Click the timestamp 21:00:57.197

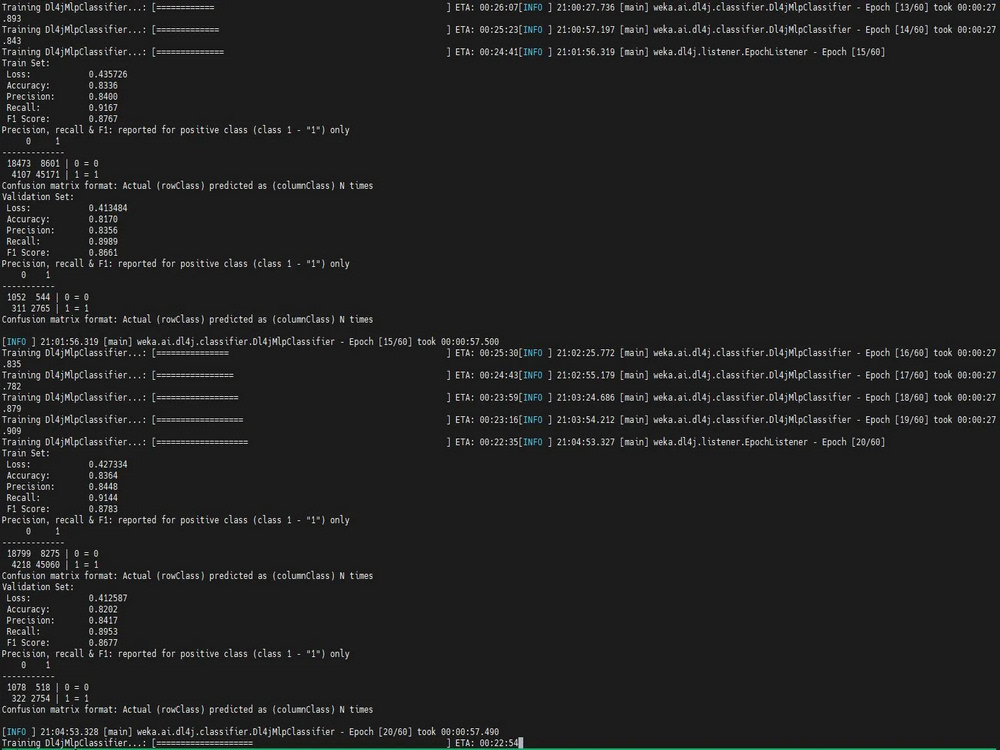[x=585, y=29]
